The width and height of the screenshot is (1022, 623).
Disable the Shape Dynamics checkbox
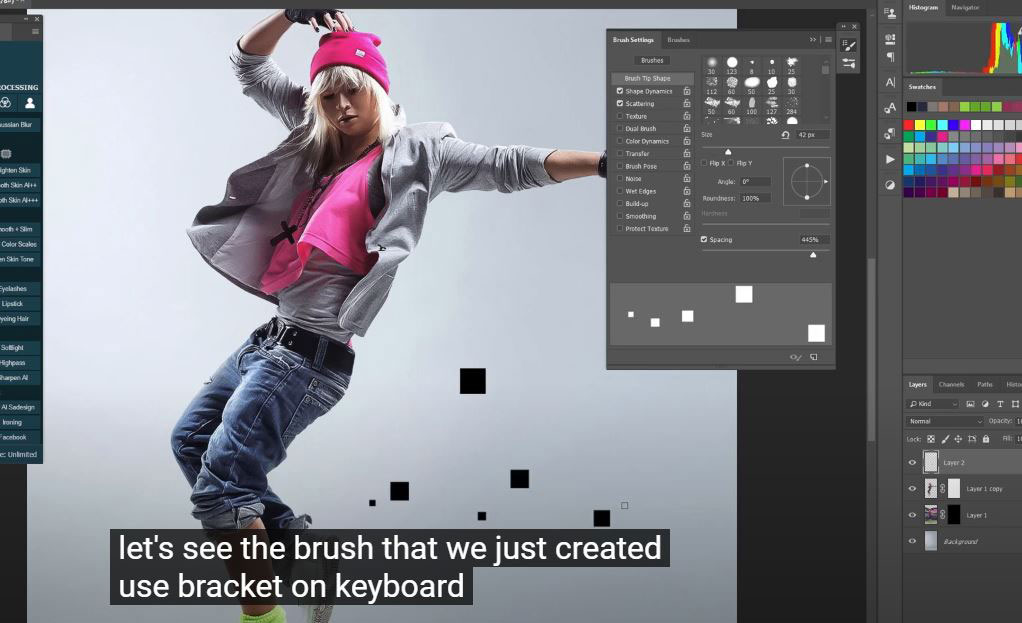tap(620, 91)
